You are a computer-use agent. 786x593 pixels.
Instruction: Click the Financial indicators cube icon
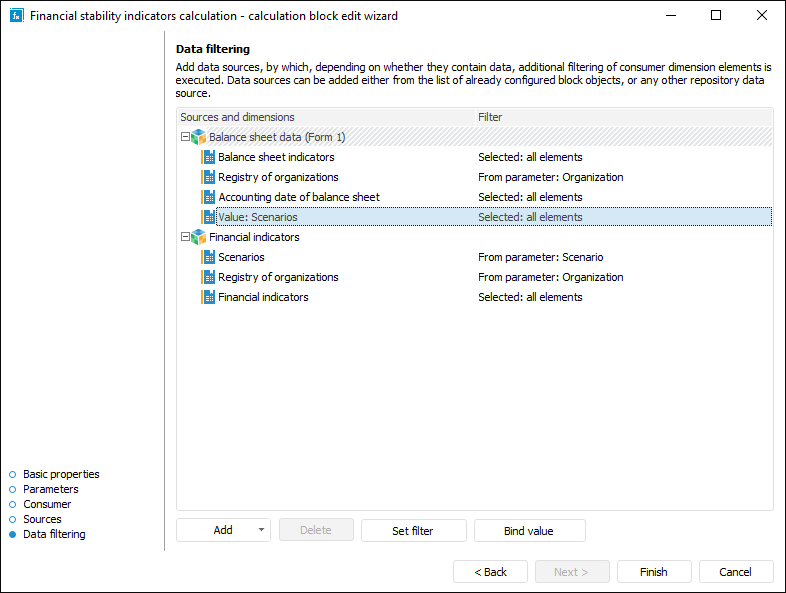[198, 237]
